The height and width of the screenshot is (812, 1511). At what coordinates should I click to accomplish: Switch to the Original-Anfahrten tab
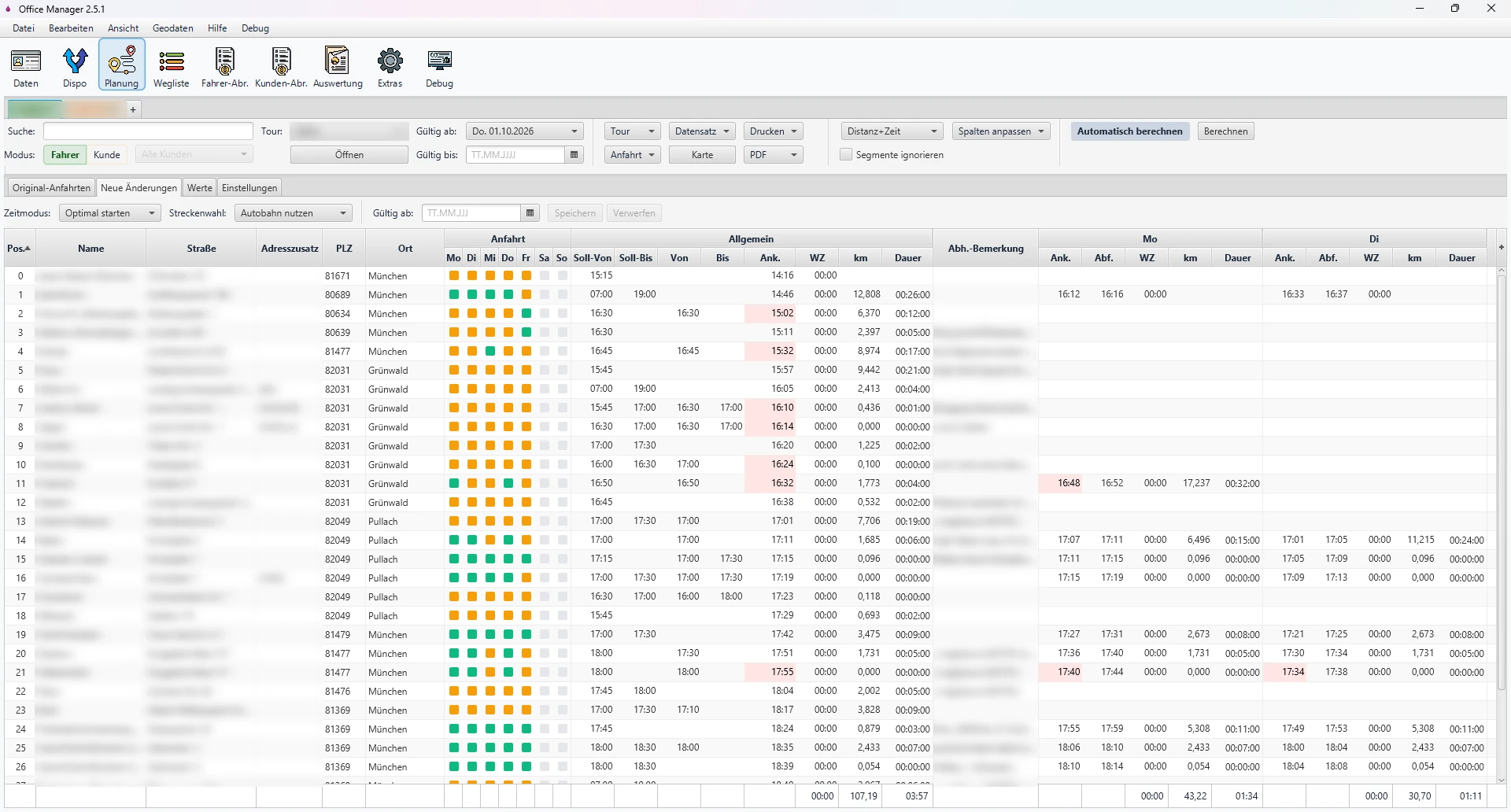click(x=51, y=188)
